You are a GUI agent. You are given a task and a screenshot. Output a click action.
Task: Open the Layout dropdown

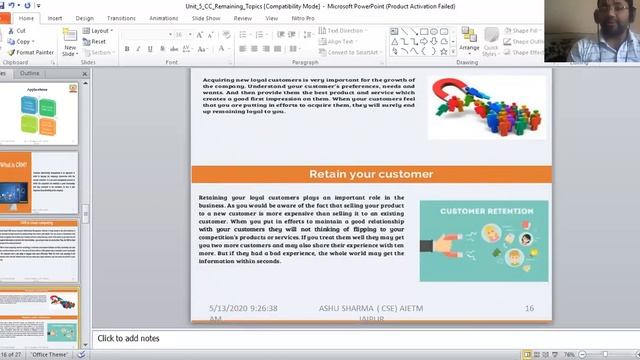click(x=98, y=31)
